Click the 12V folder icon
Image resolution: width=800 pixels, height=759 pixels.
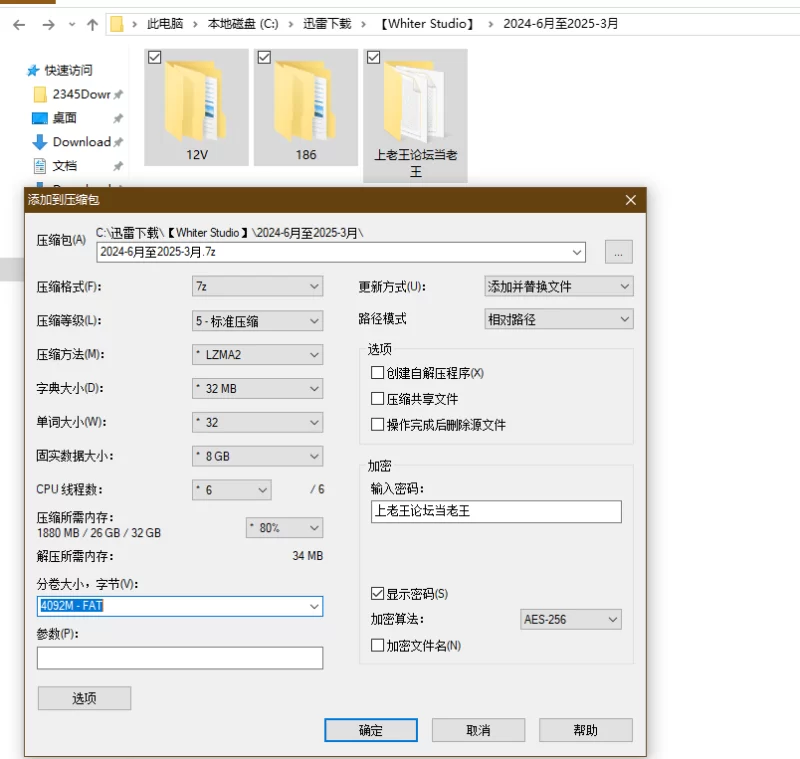[x=196, y=100]
